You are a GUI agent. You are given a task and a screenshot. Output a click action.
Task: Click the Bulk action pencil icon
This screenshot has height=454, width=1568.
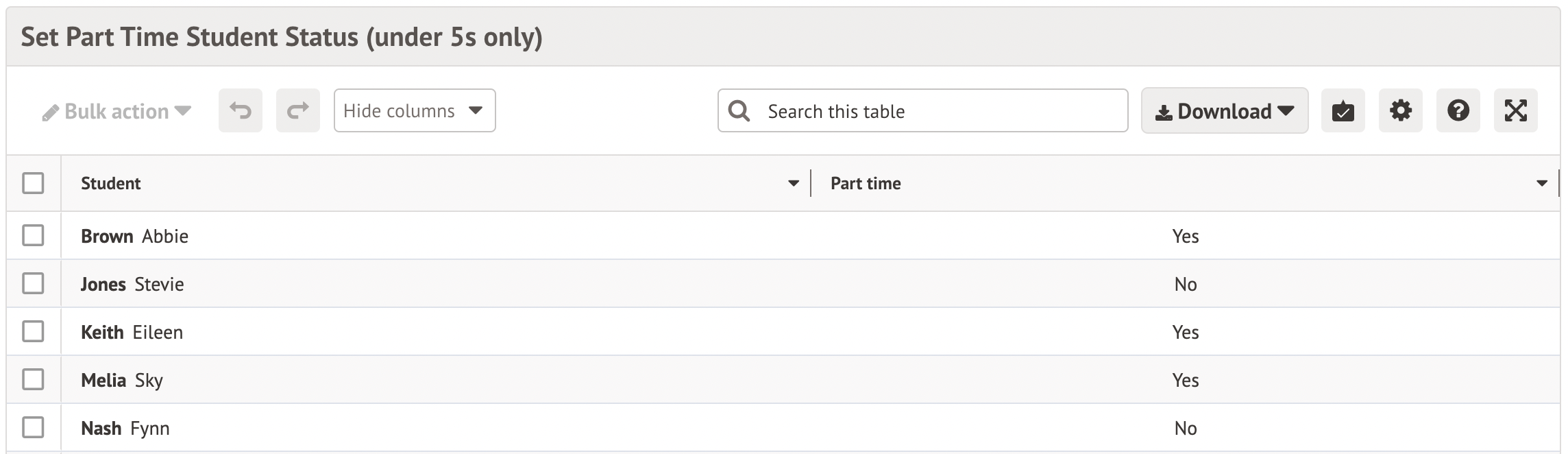coord(50,112)
